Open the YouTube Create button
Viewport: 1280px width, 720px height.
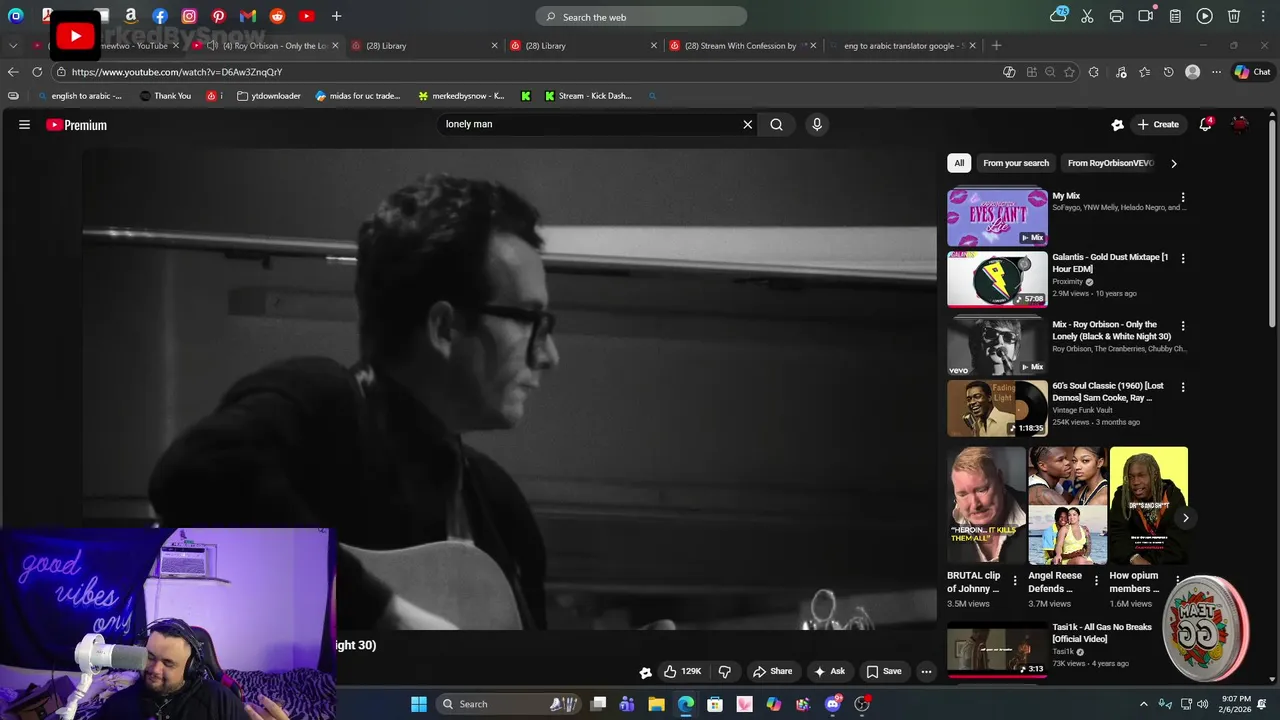tap(1158, 125)
